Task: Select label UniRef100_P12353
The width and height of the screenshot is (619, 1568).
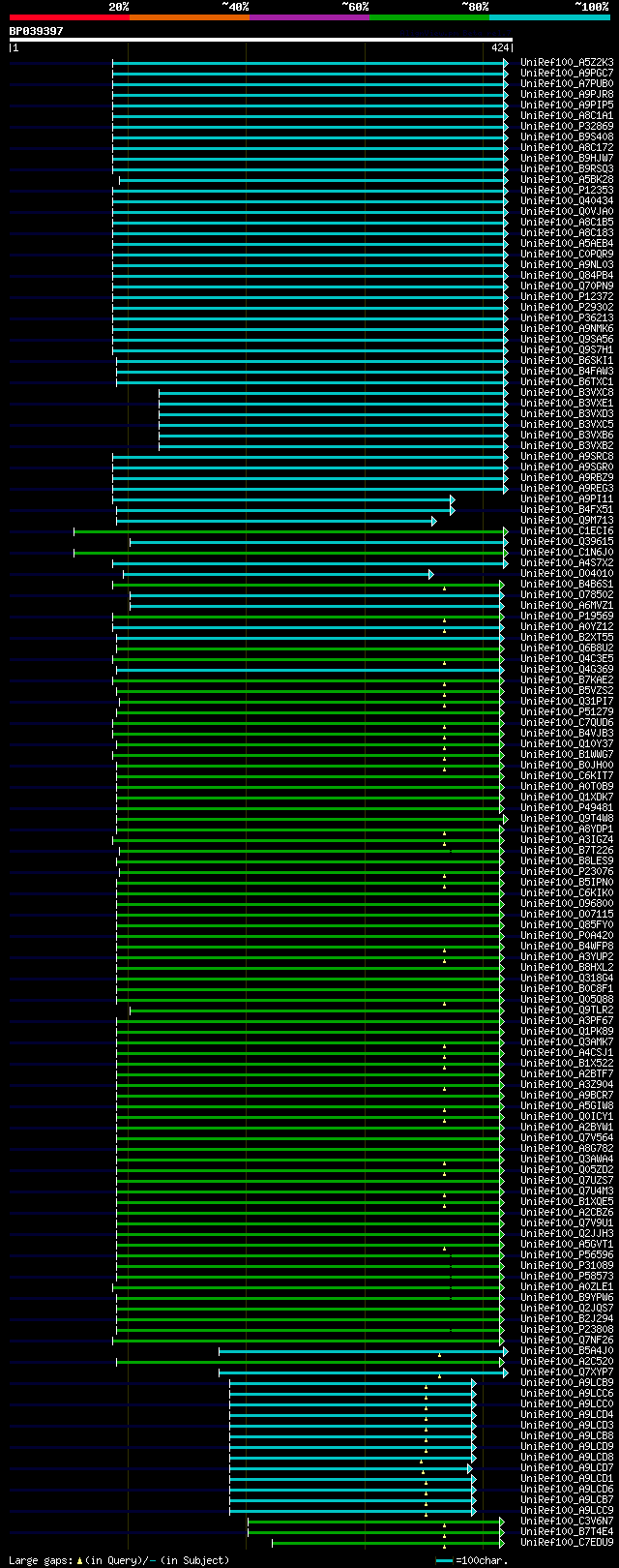Action: [x=567, y=191]
